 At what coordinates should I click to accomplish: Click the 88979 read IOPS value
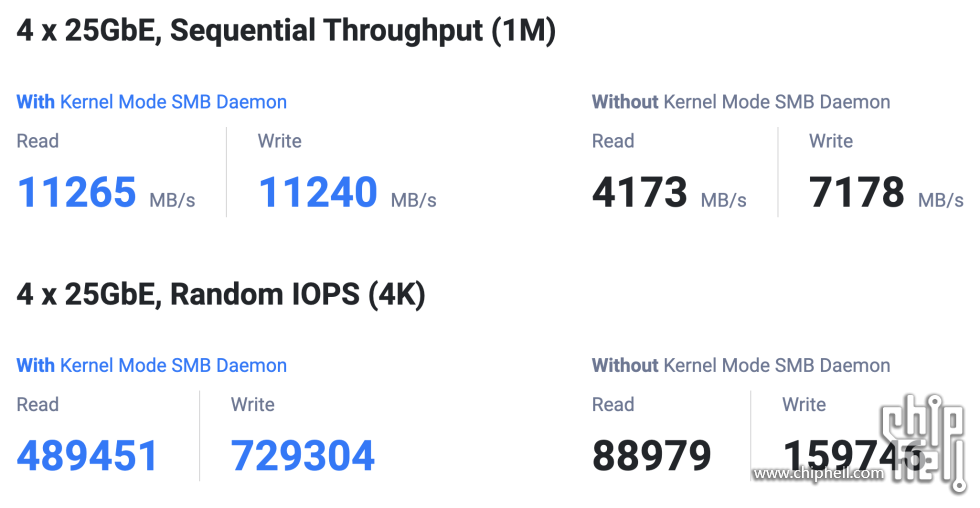coord(652,456)
